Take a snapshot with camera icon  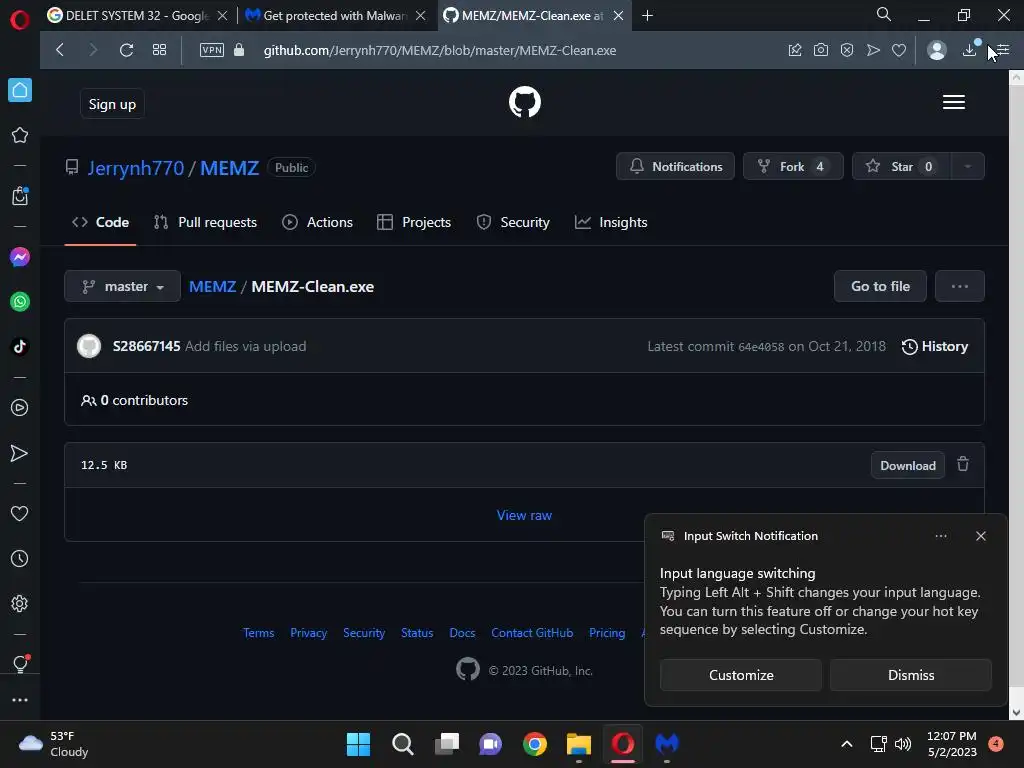821,50
